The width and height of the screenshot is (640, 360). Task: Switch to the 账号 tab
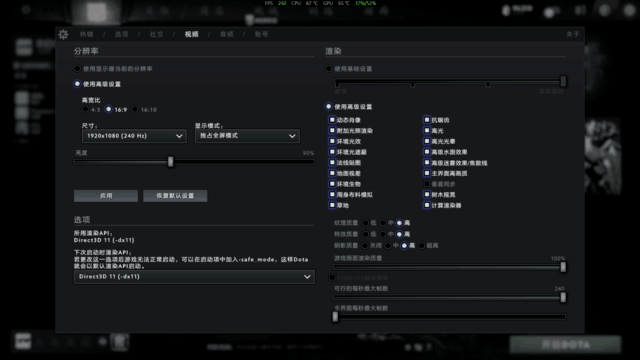(262, 34)
